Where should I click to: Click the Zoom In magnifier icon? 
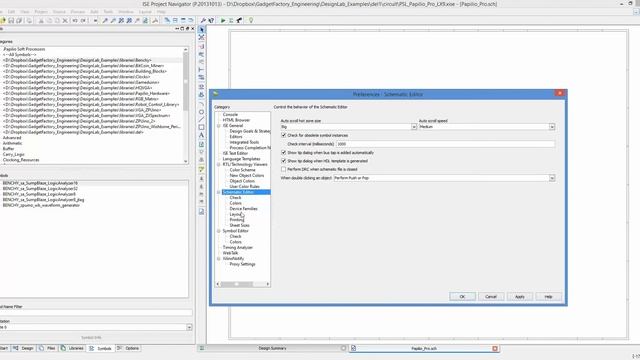(x=105, y=20)
